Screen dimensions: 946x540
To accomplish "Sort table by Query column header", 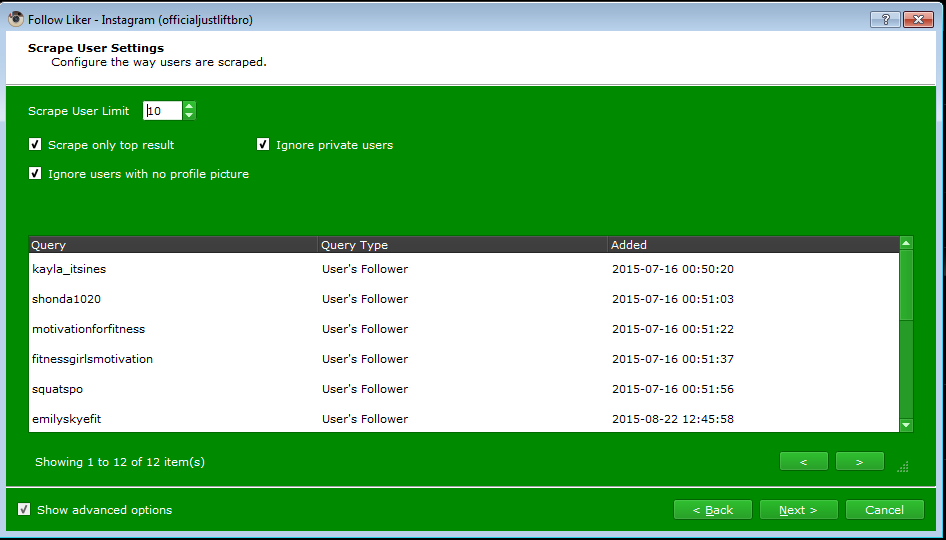I will click(x=173, y=244).
